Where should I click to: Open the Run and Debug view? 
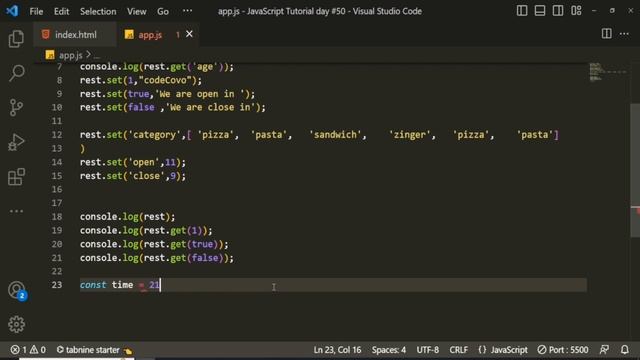click(16, 142)
